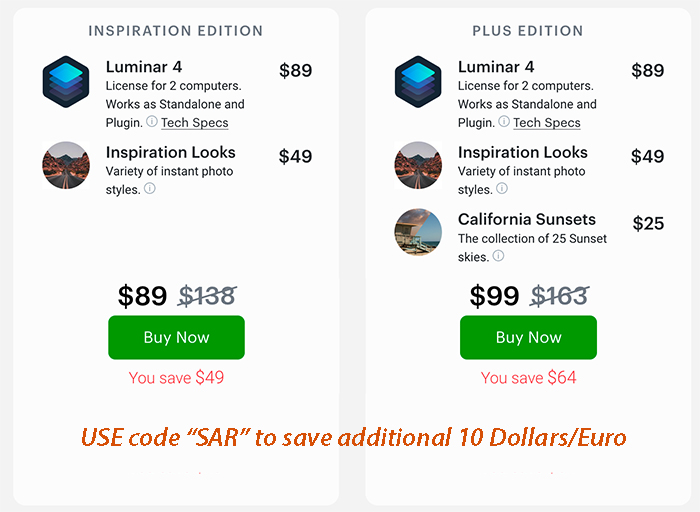Show info for Inspiration Looks styles in Plus Edition
This screenshot has height=512, width=700.
pyautogui.click(x=502, y=188)
